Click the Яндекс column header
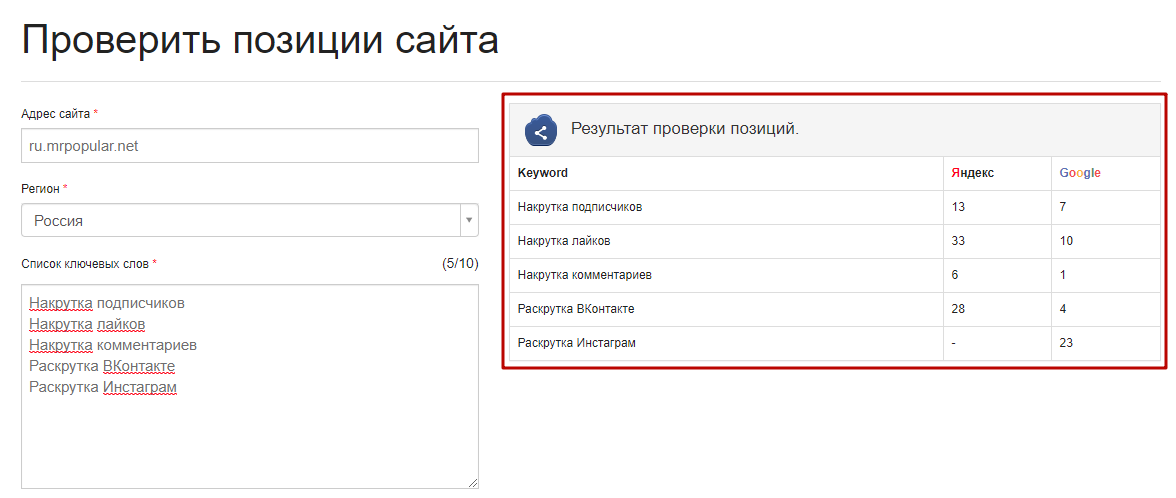This screenshot has height=498, width=1176. point(973,172)
